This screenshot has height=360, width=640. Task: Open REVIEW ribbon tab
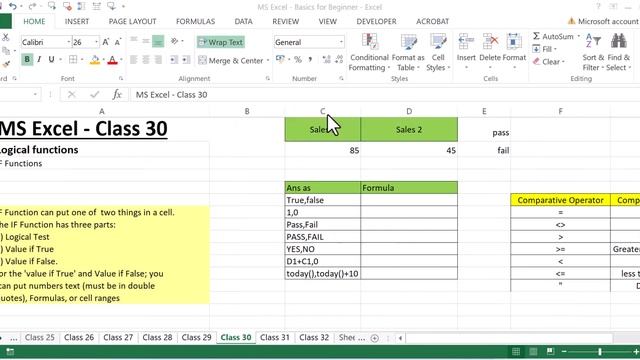(286, 21)
